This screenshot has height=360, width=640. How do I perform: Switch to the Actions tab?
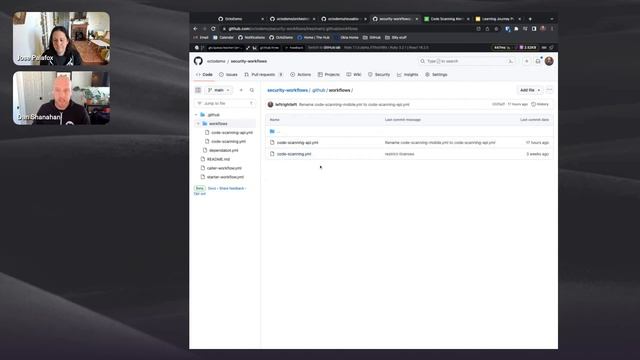click(x=300, y=75)
